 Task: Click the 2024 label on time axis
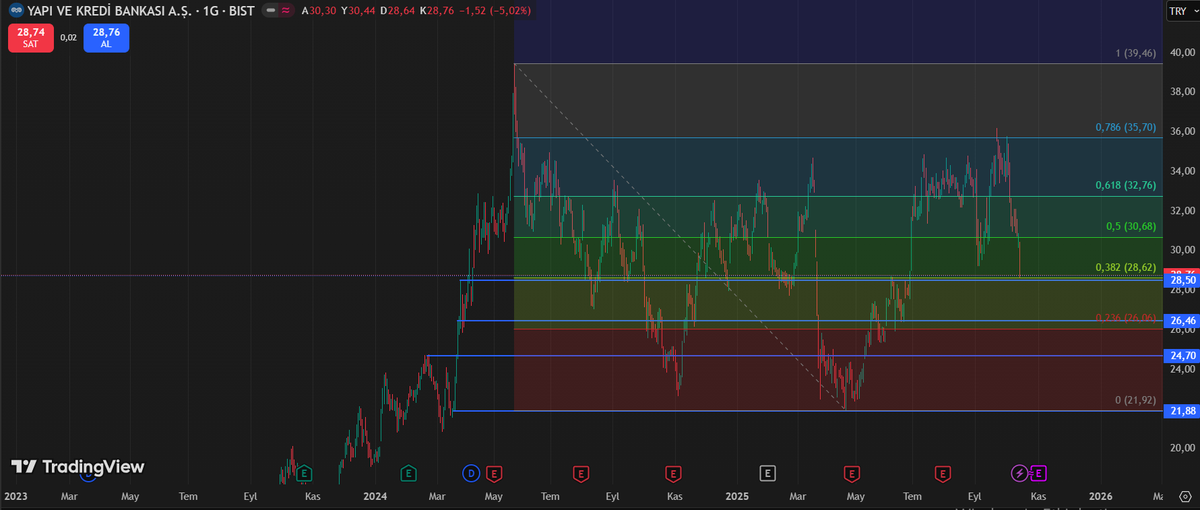(x=375, y=496)
